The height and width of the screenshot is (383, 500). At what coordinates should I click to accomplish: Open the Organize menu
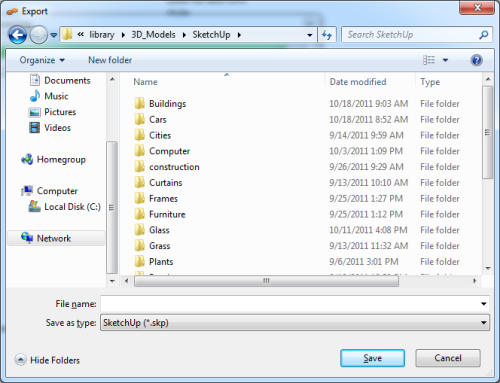(42, 60)
